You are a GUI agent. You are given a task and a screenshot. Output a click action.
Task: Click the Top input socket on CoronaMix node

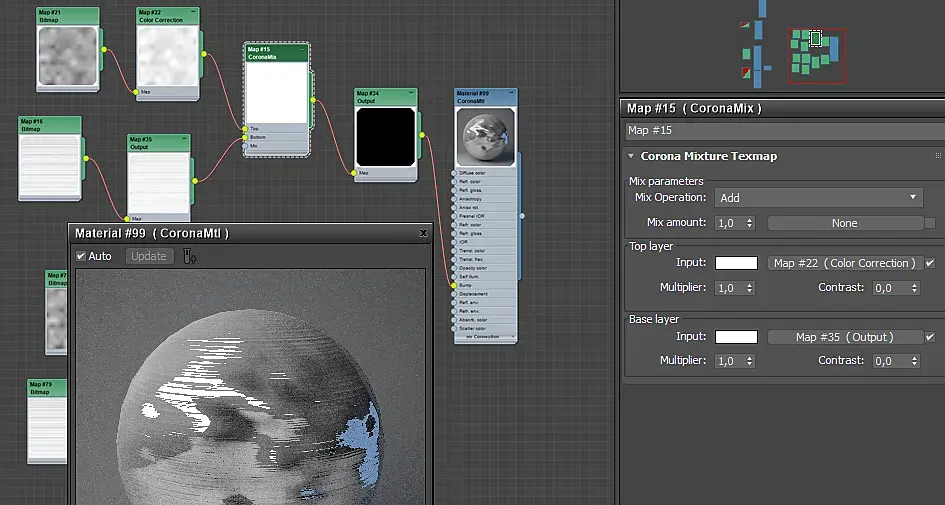coord(244,128)
